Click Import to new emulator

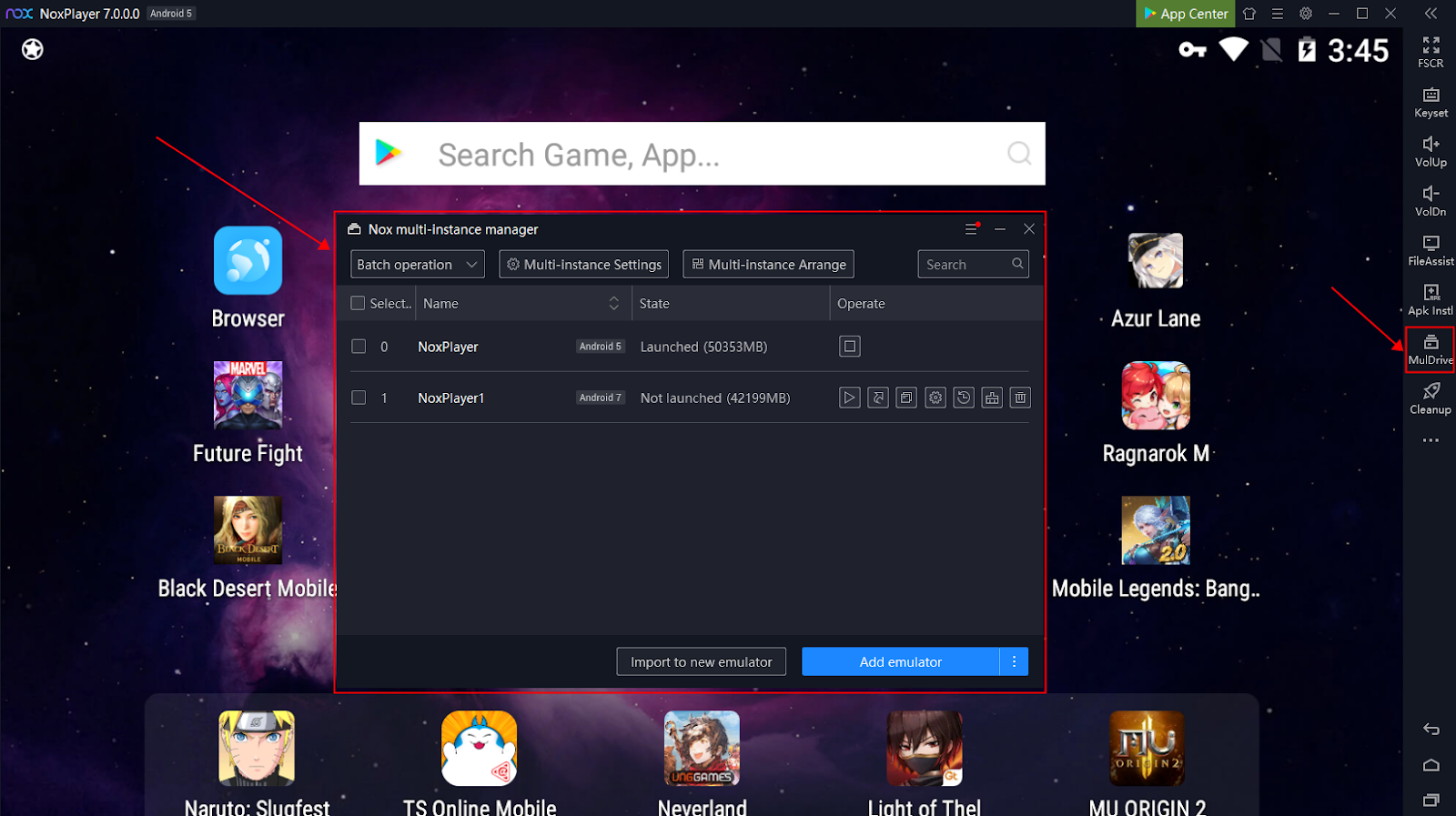[x=701, y=662]
